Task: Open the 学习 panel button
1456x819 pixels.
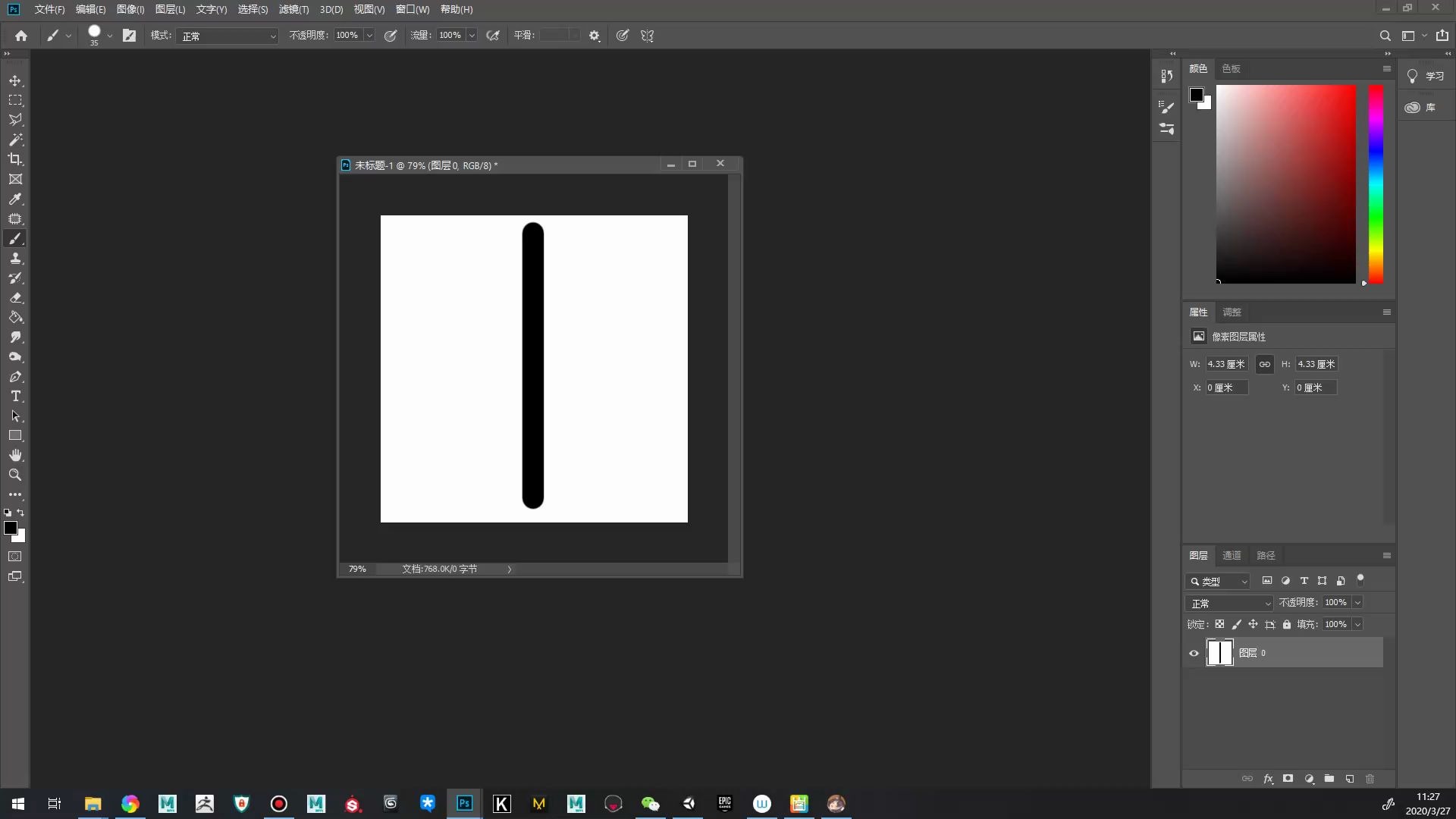Action: tap(1426, 76)
